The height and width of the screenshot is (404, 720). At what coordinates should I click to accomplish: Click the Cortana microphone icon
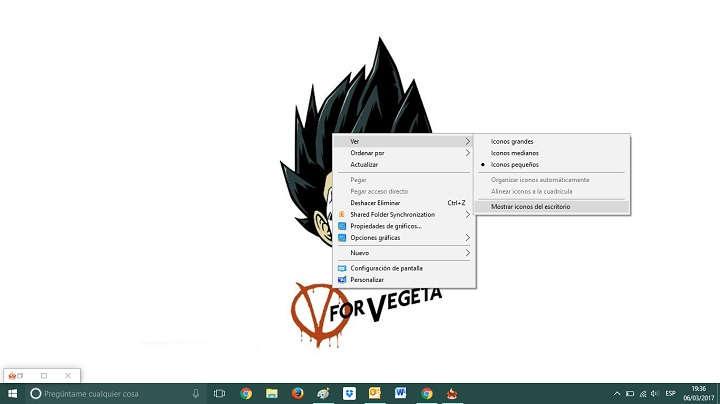195,393
